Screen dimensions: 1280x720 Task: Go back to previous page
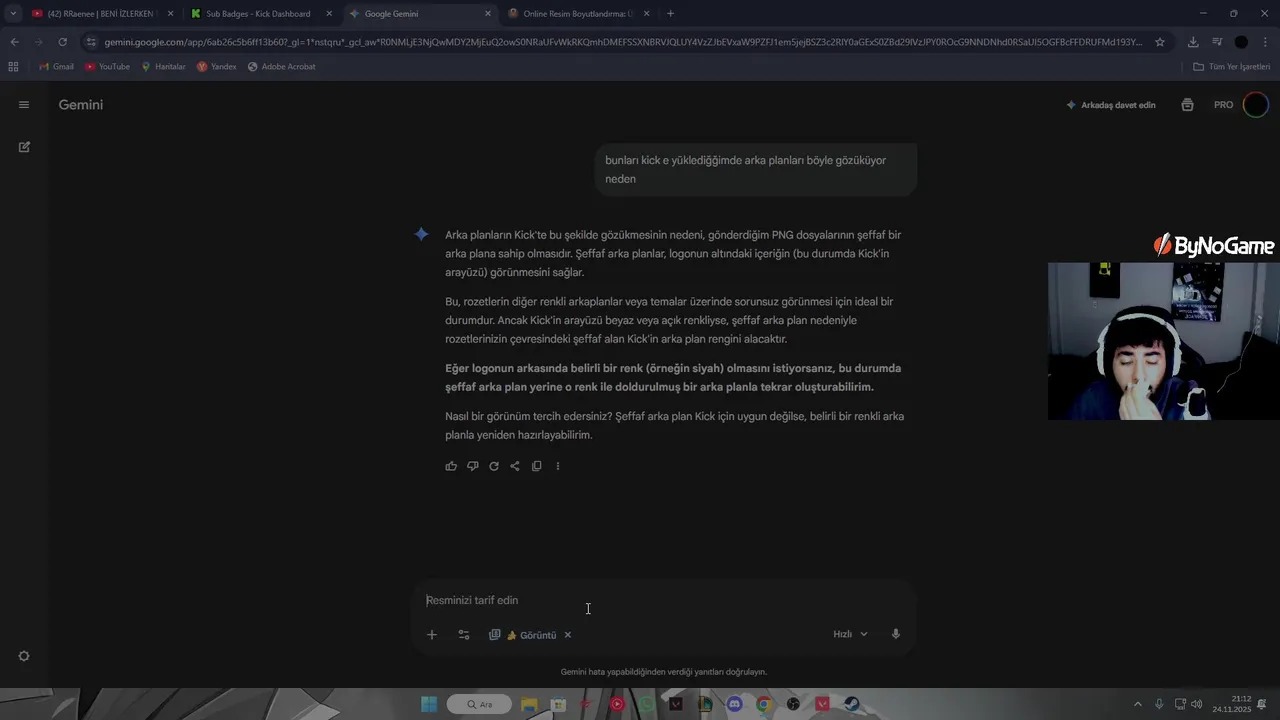[x=14, y=42]
